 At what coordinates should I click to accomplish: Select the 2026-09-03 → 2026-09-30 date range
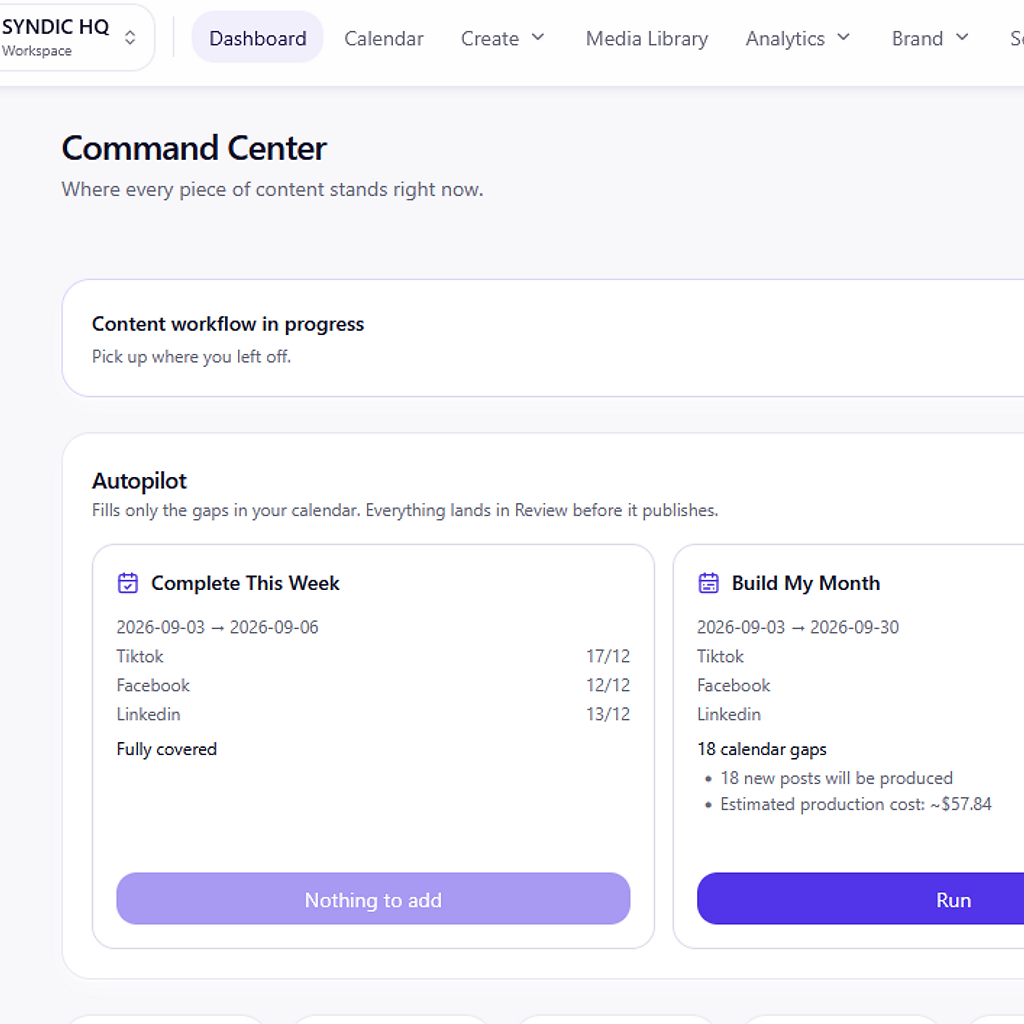coord(798,627)
